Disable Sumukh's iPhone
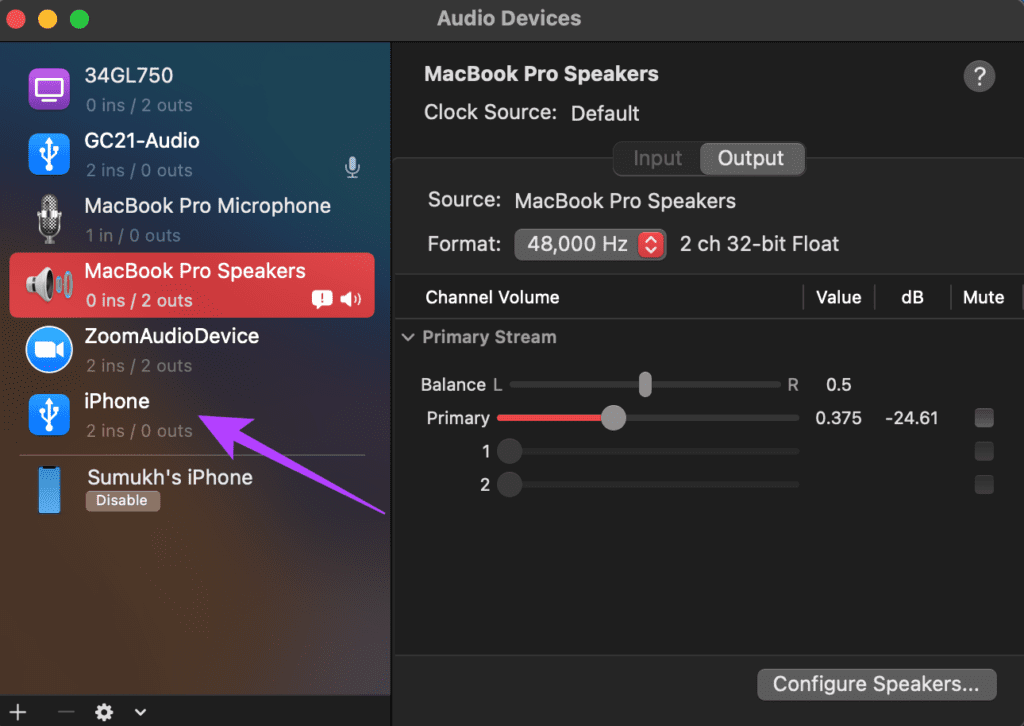 coord(122,501)
